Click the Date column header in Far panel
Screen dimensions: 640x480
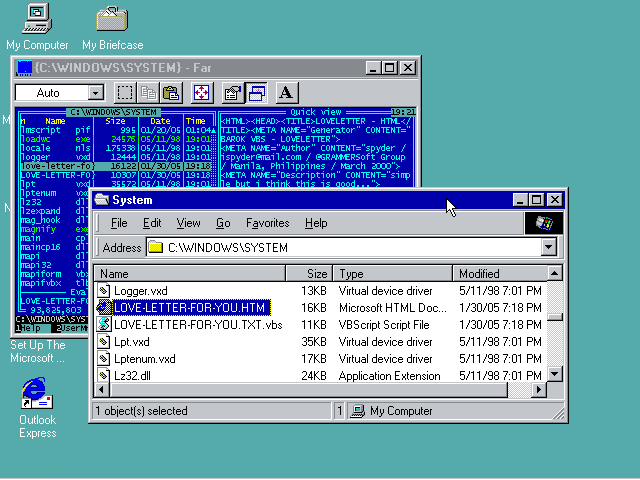pos(160,121)
